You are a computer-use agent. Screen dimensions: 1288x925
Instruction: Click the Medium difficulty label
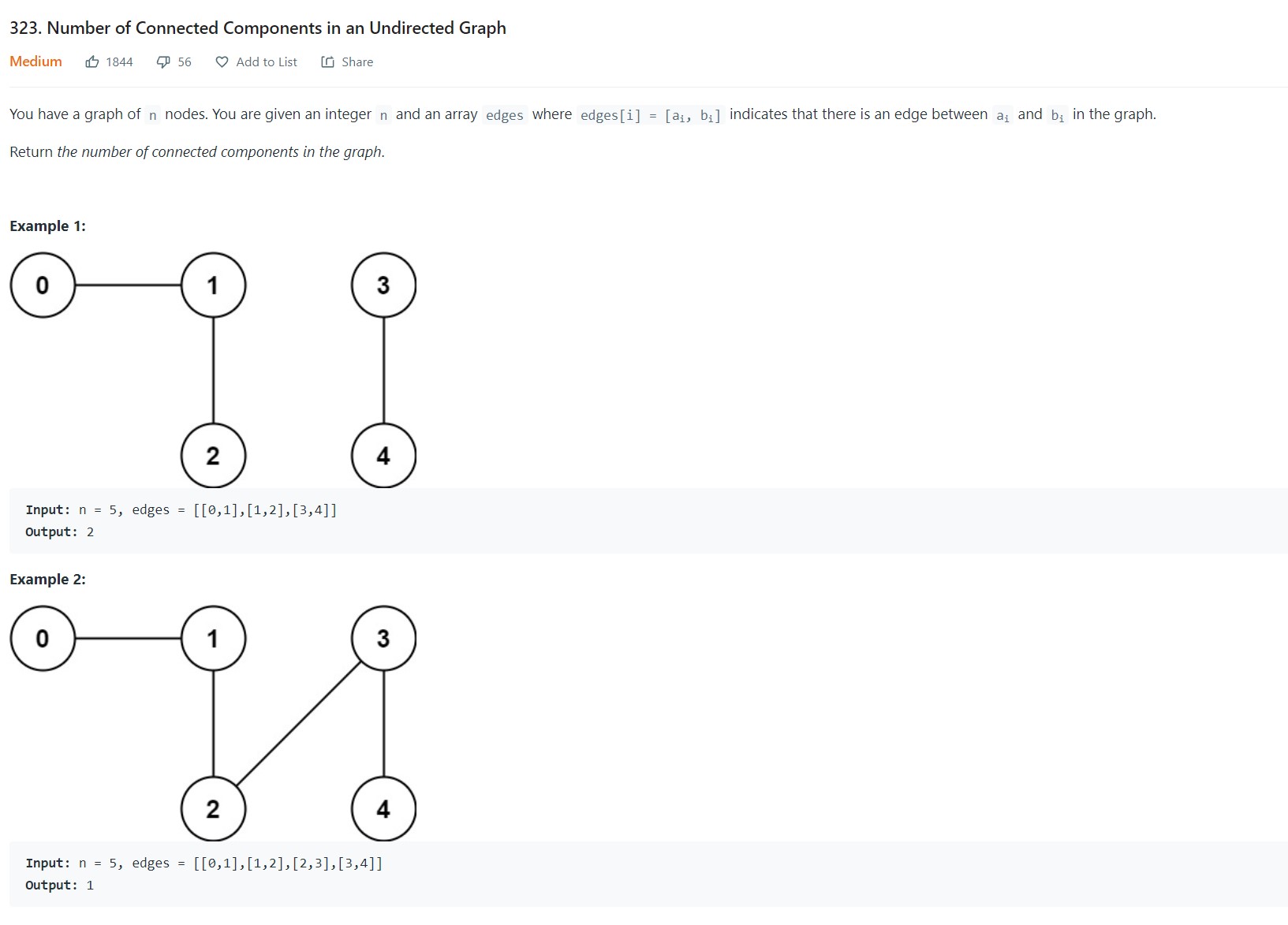35,62
